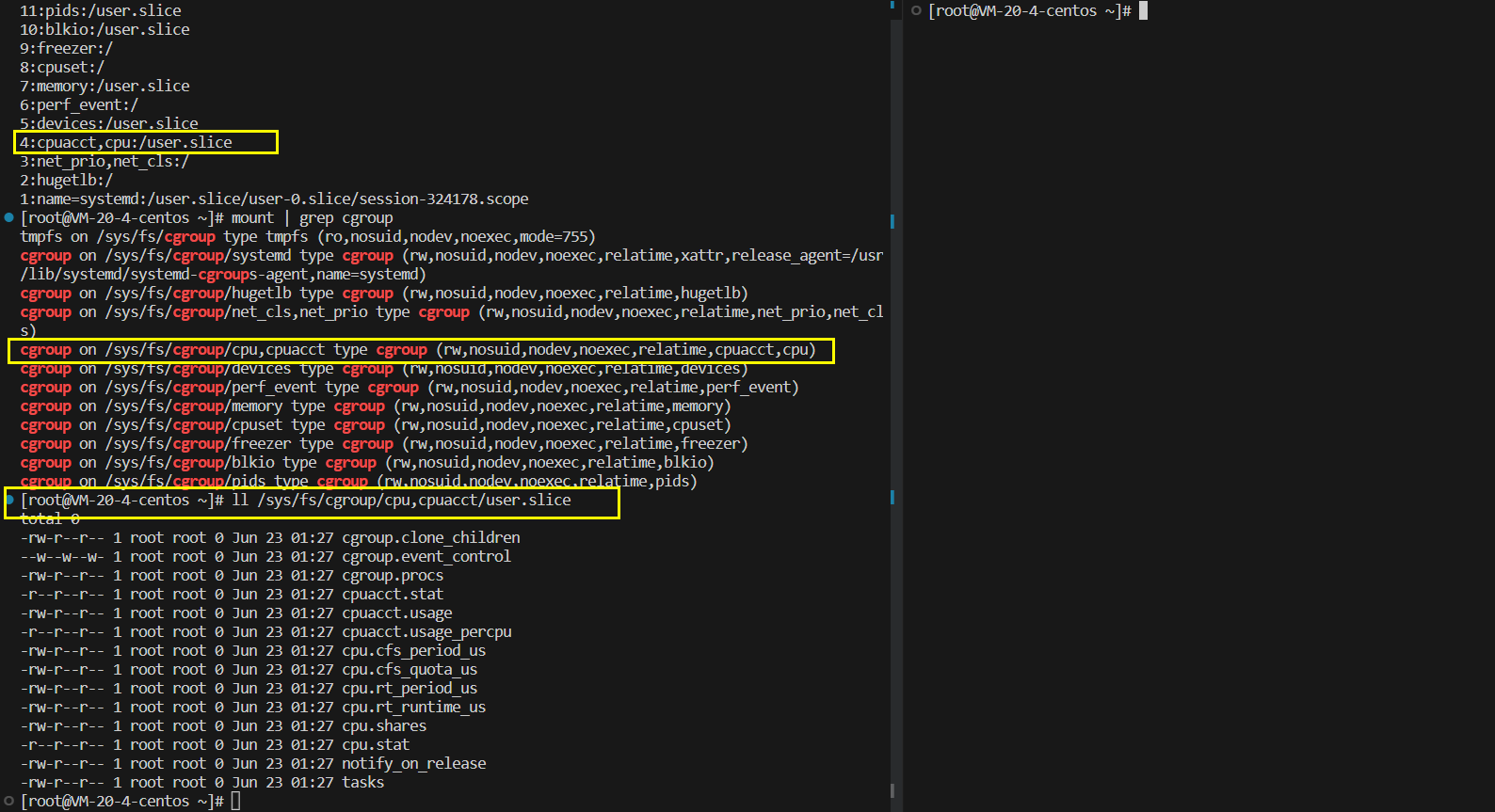Viewport: 1495px width, 812px height.
Task: Click the '/sys/fs/cgroup/memory' mount line
Action: coord(376,406)
